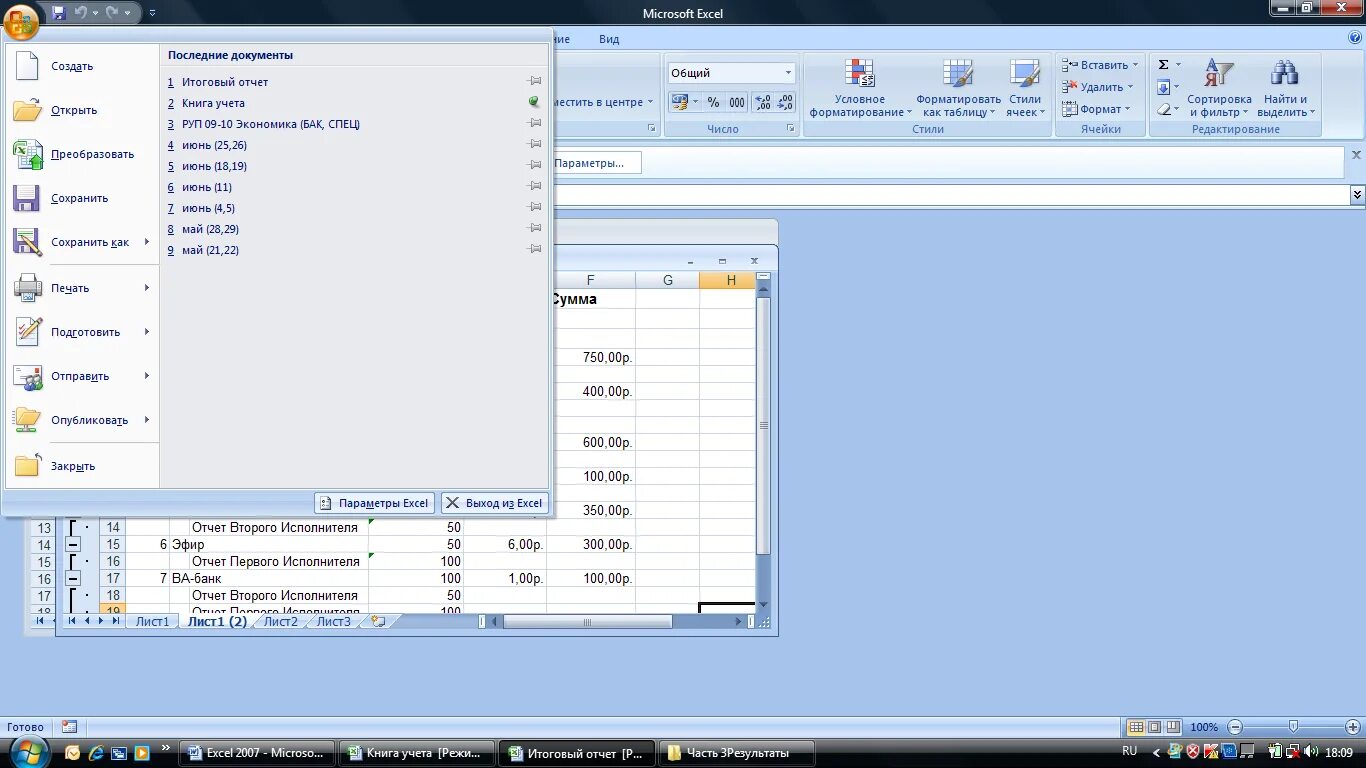Click the Параметры Excel button

pyautogui.click(x=374, y=503)
